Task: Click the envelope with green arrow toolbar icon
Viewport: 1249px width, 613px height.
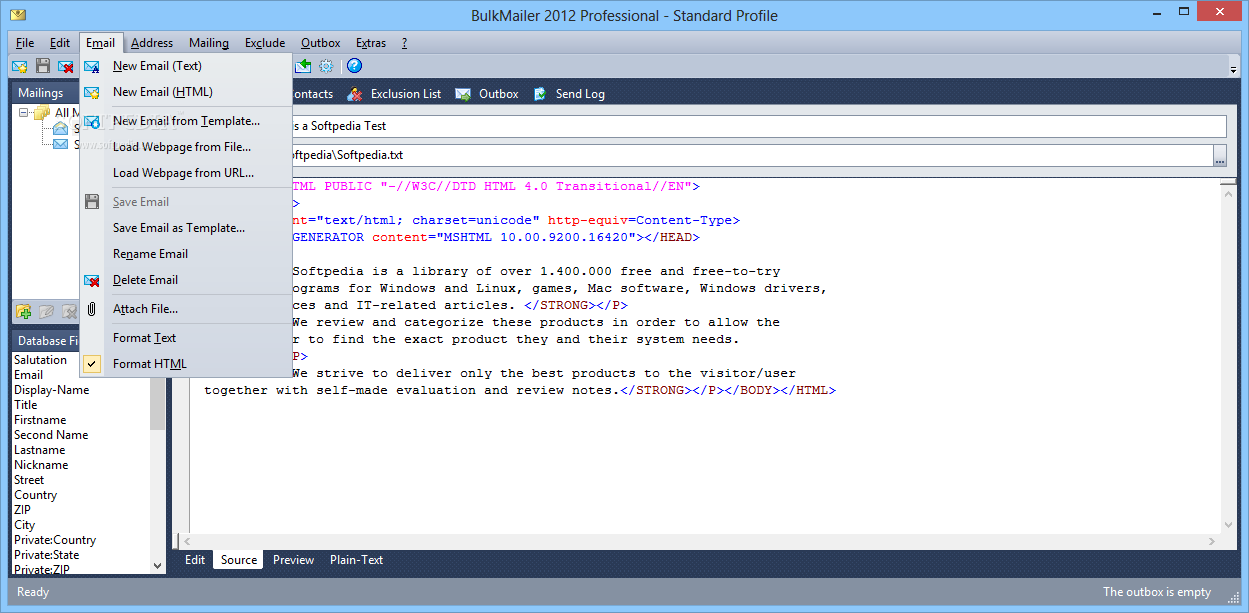Action: tap(303, 66)
